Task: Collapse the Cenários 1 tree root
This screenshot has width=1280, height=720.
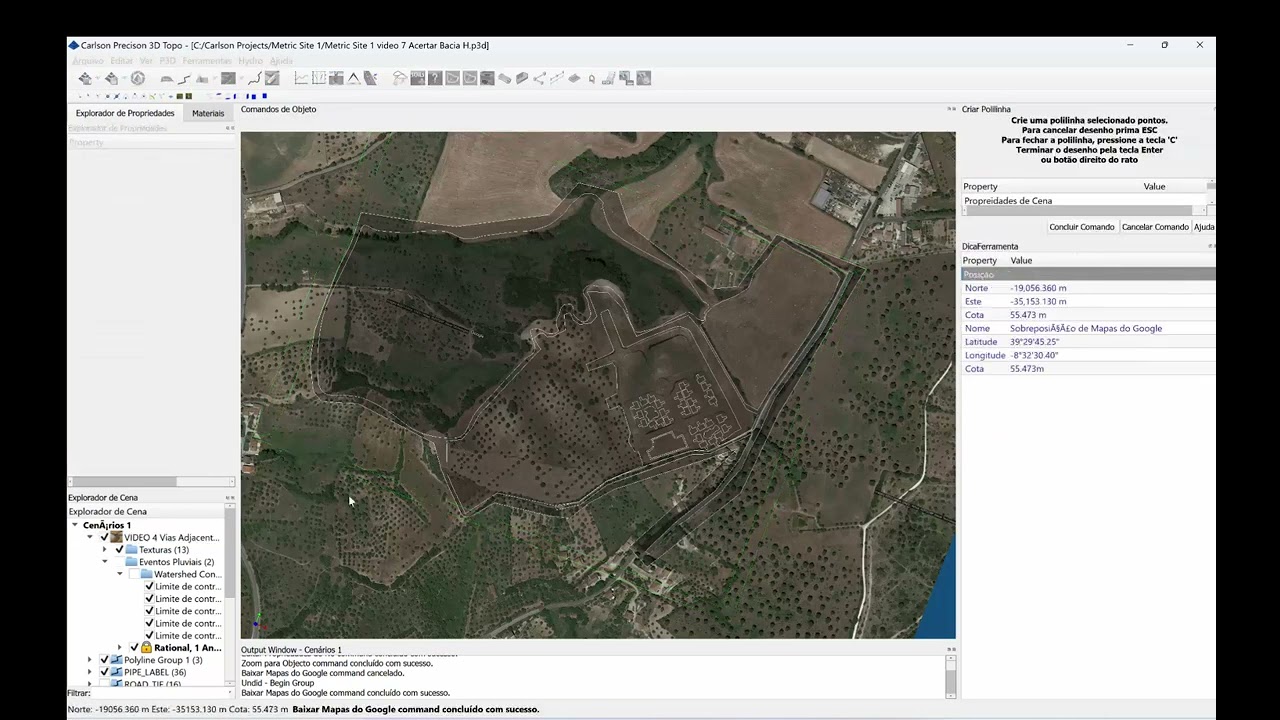Action: pos(75,525)
